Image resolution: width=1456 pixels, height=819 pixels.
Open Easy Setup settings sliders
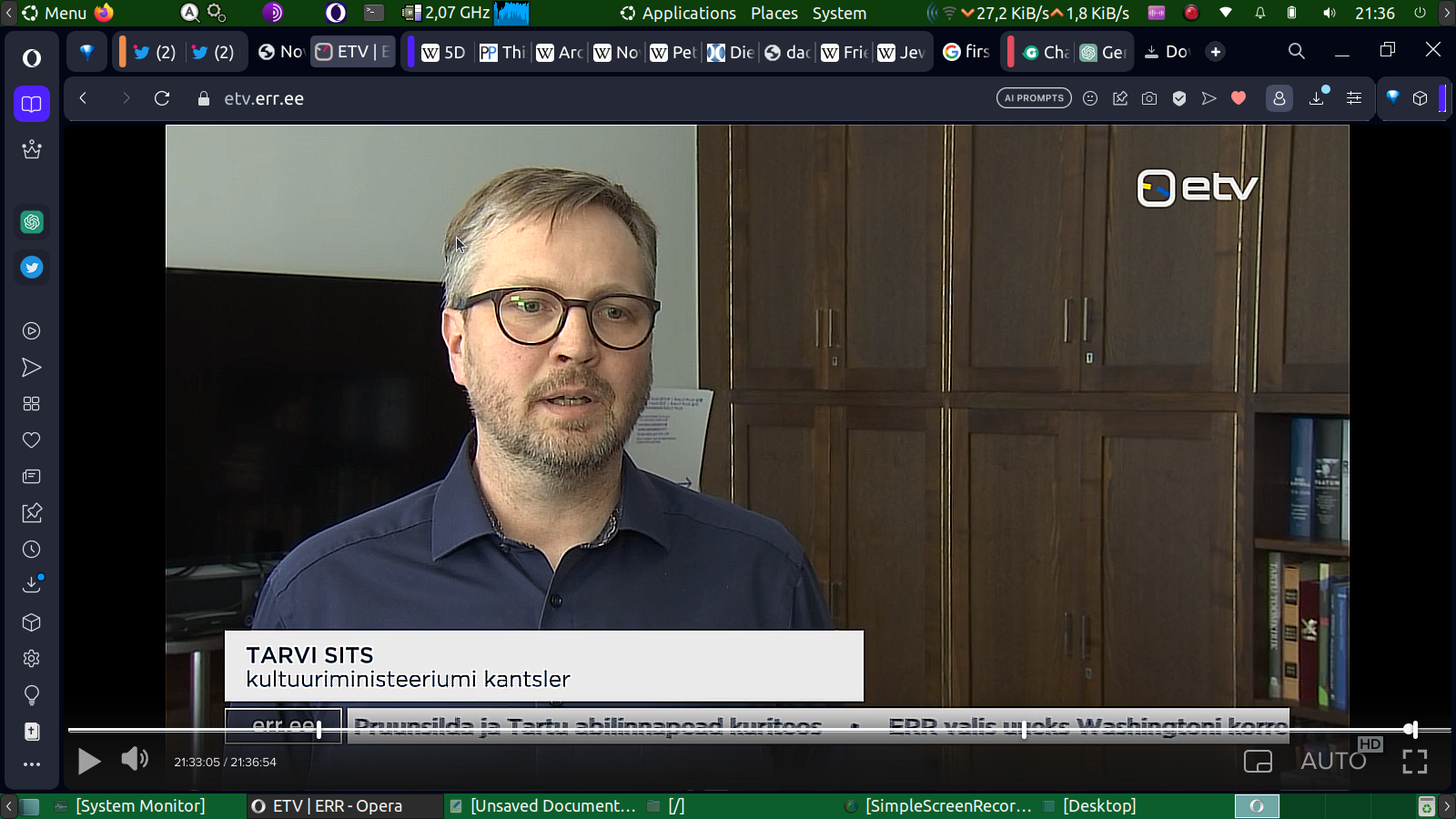click(x=1354, y=98)
